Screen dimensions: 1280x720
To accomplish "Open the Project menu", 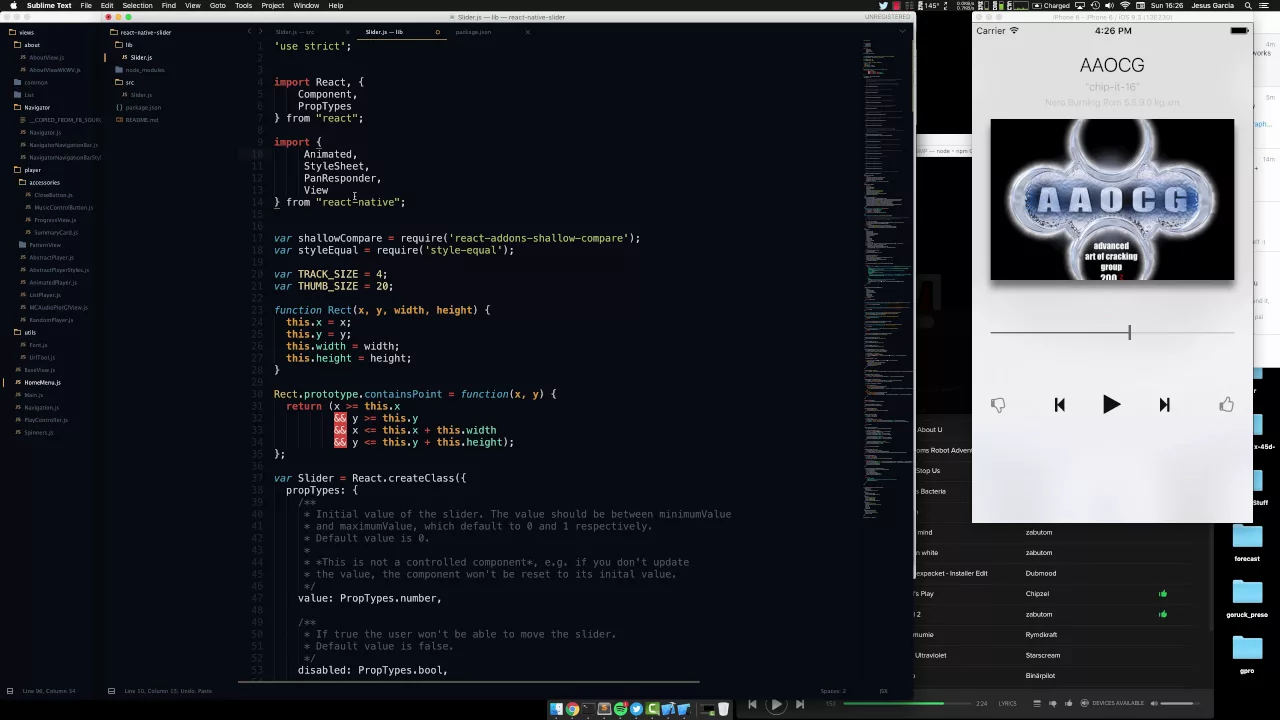I will [273, 6].
